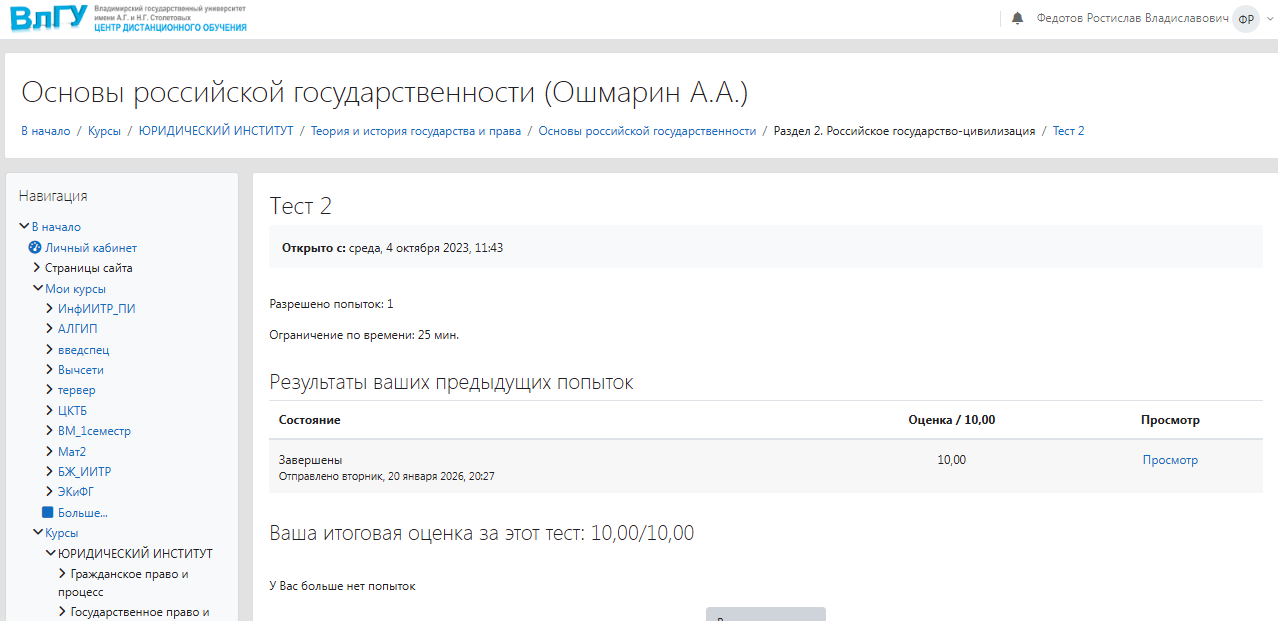Go to Курсы in breadcrumb
Screen dimensions: 1278x621
click(x=104, y=131)
